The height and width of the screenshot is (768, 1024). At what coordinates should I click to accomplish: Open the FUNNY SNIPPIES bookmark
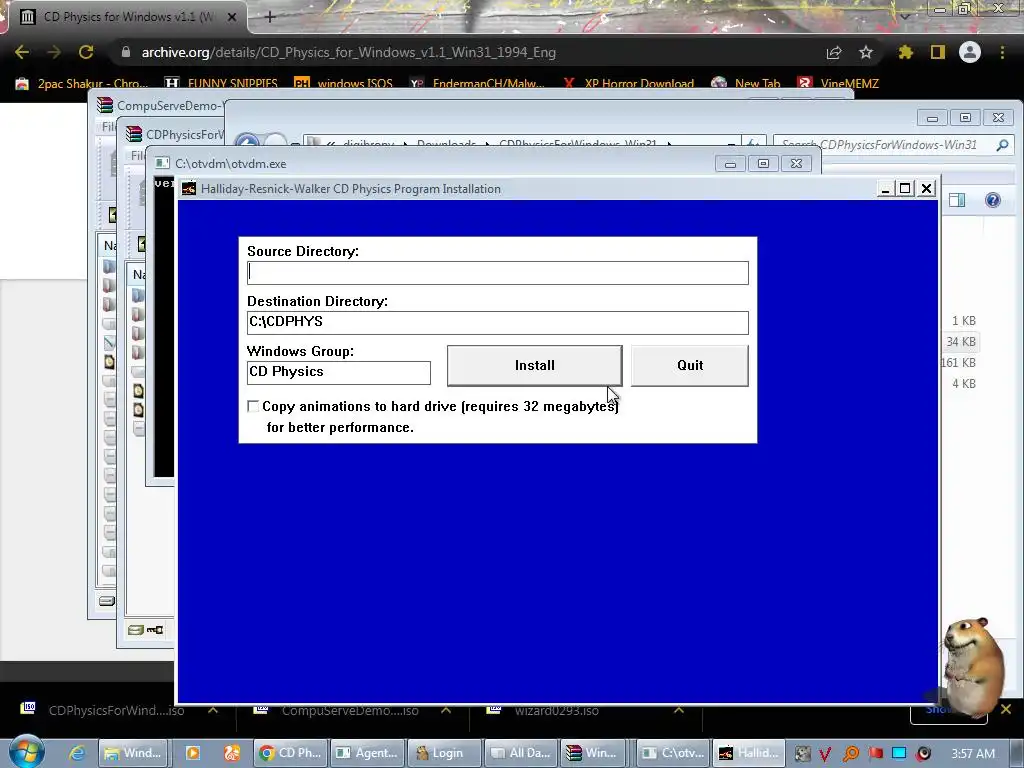coord(221,84)
